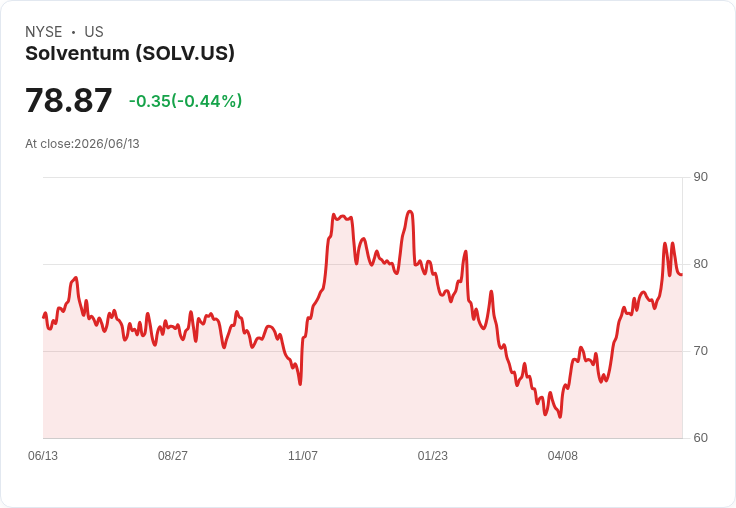Select the At close:2026/06/13 date text
The height and width of the screenshot is (508, 736).
point(82,144)
